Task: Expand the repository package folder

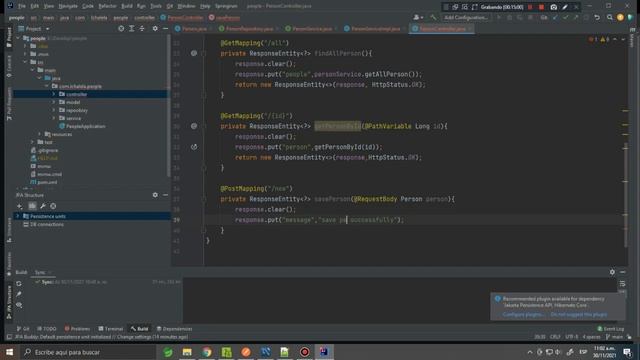Action: (x=53, y=110)
